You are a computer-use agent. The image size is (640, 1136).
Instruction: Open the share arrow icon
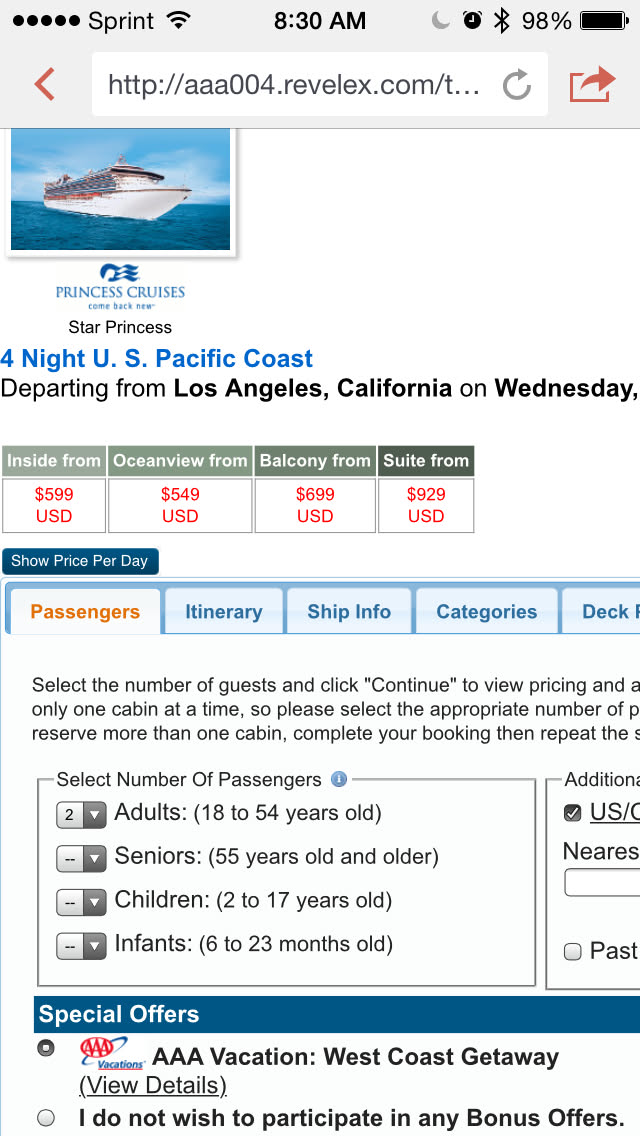[x=592, y=85]
